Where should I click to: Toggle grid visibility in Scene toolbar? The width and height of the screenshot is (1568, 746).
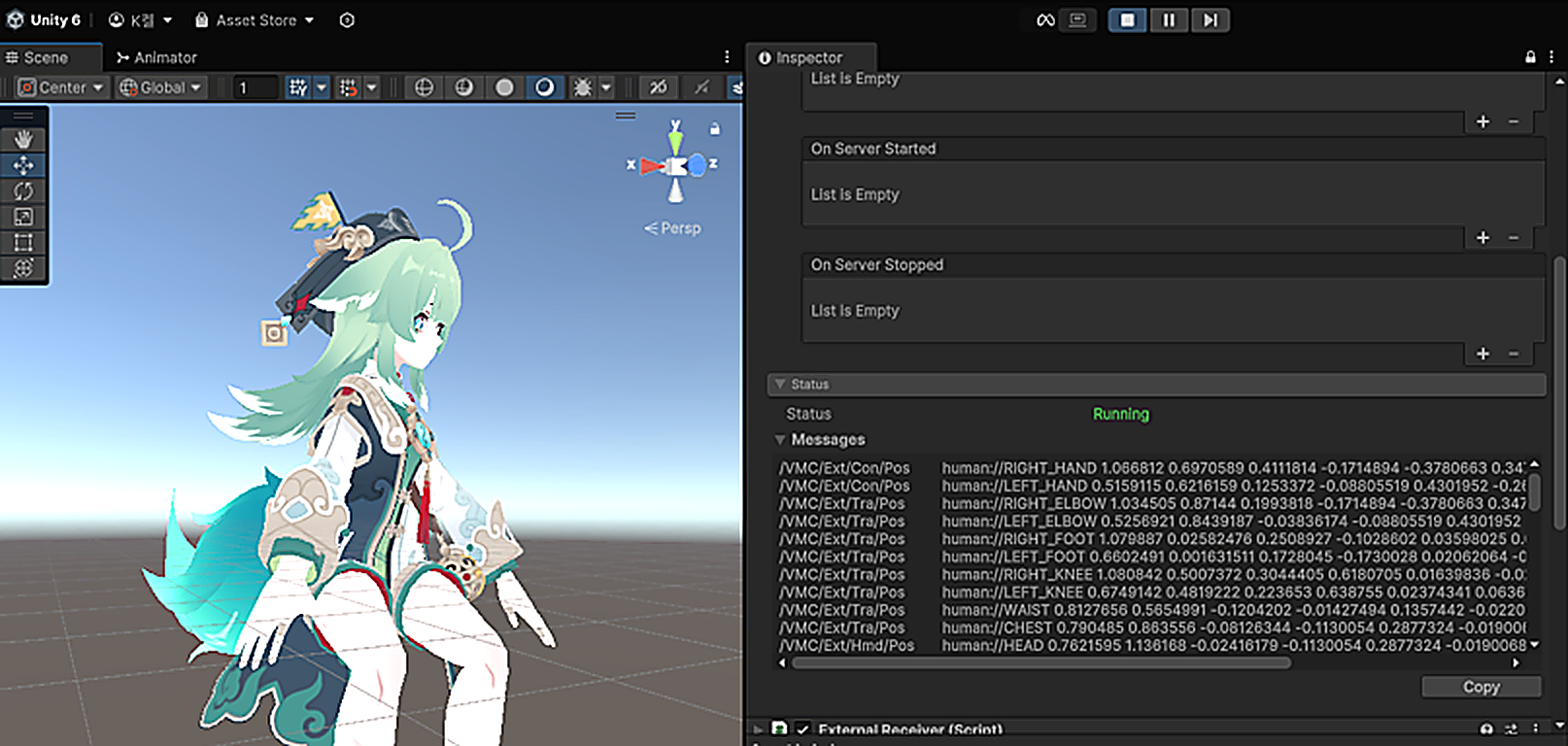pyautogui.click(x=298, y=87)
